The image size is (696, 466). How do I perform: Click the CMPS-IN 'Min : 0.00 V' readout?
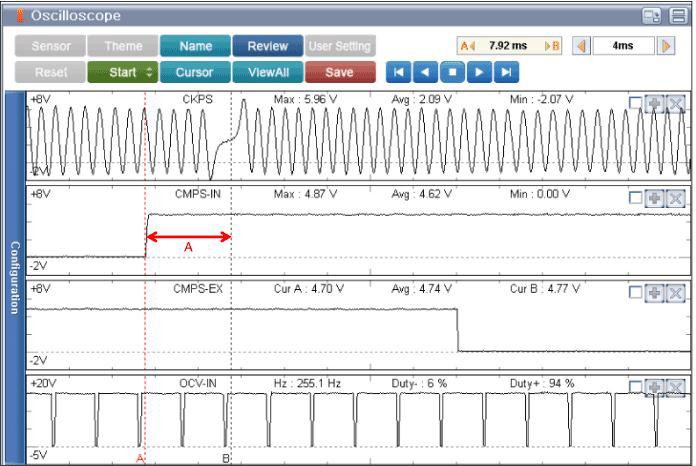(540, 194)
